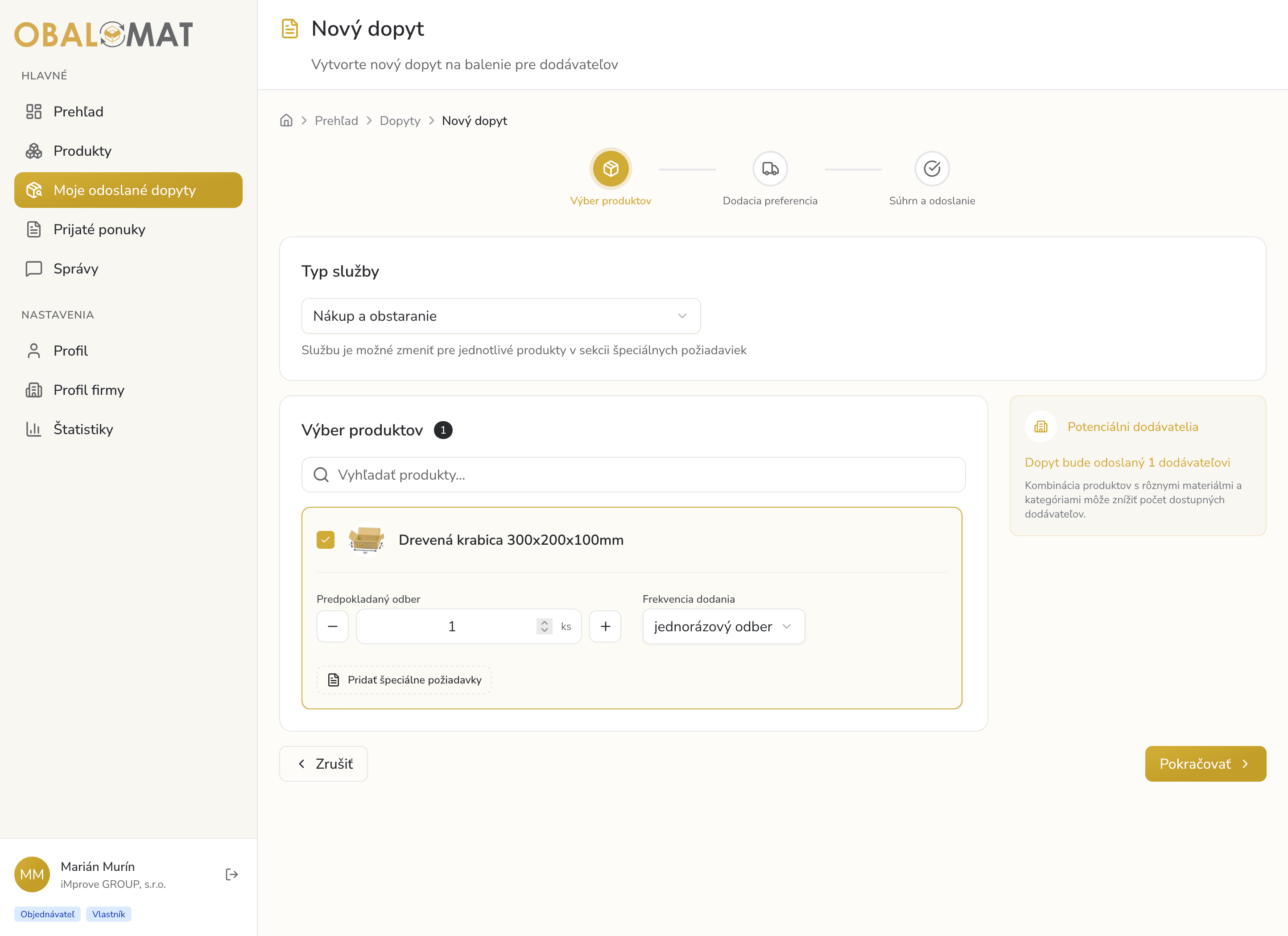The width and height of the screenshot is (1288, 936).
Task: Click Pridať špeciálne požiadavky button
Action: (404, 680)
